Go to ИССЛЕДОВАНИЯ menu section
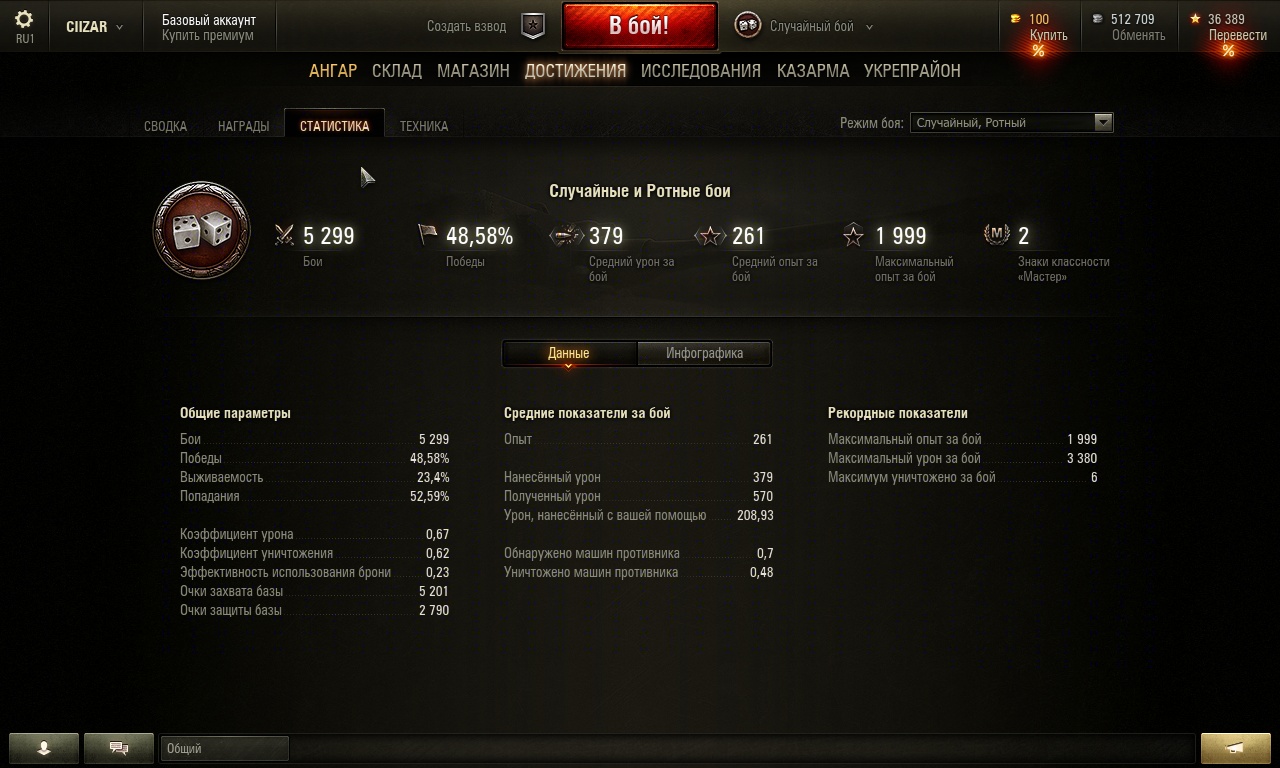 pyautogui.click(x=701, y=71)
